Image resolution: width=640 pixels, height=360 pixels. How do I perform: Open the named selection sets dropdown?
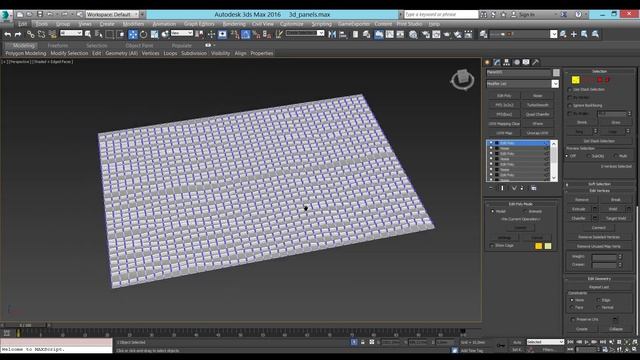(x=305, y=33)
